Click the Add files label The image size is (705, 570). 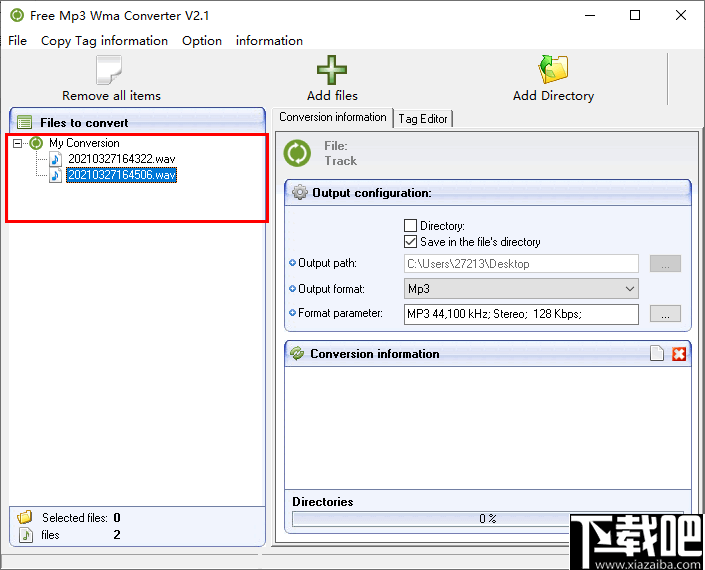click(332, 96)
